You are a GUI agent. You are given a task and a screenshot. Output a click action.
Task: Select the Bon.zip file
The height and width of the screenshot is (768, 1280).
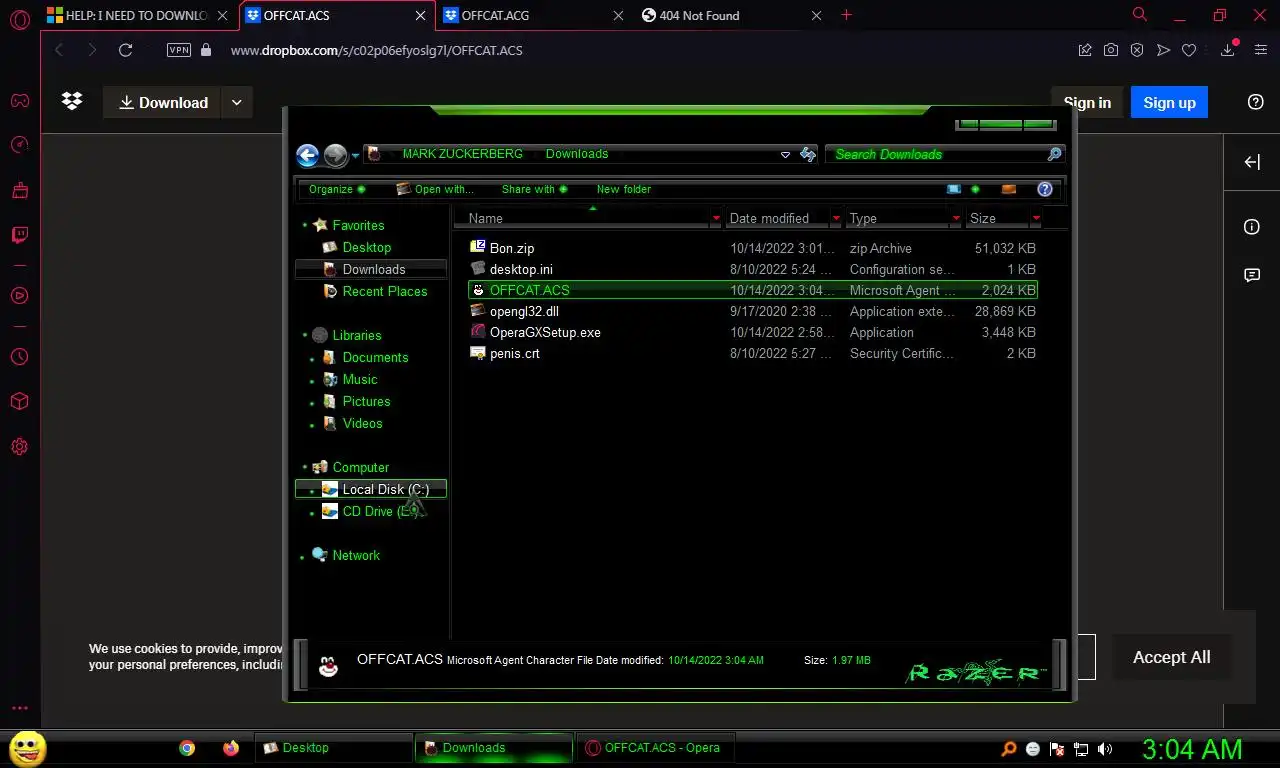(x=512, y=248)
